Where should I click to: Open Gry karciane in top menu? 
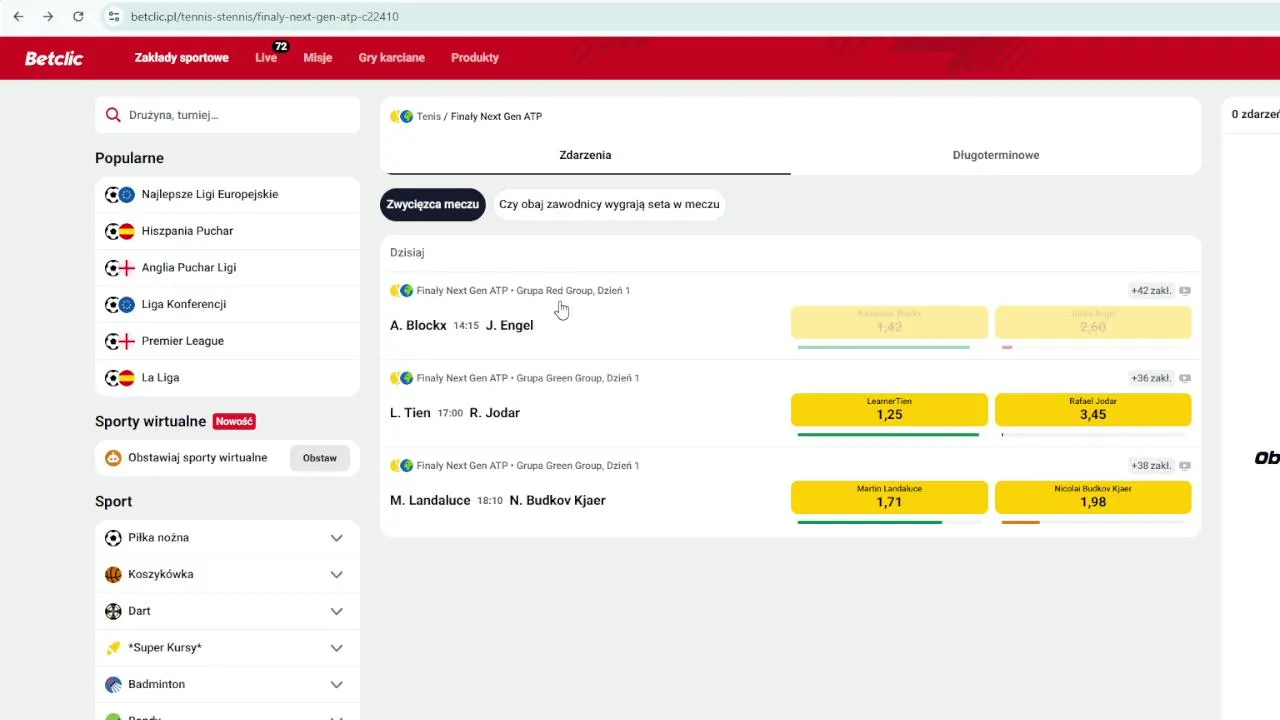tap(392, 58)
